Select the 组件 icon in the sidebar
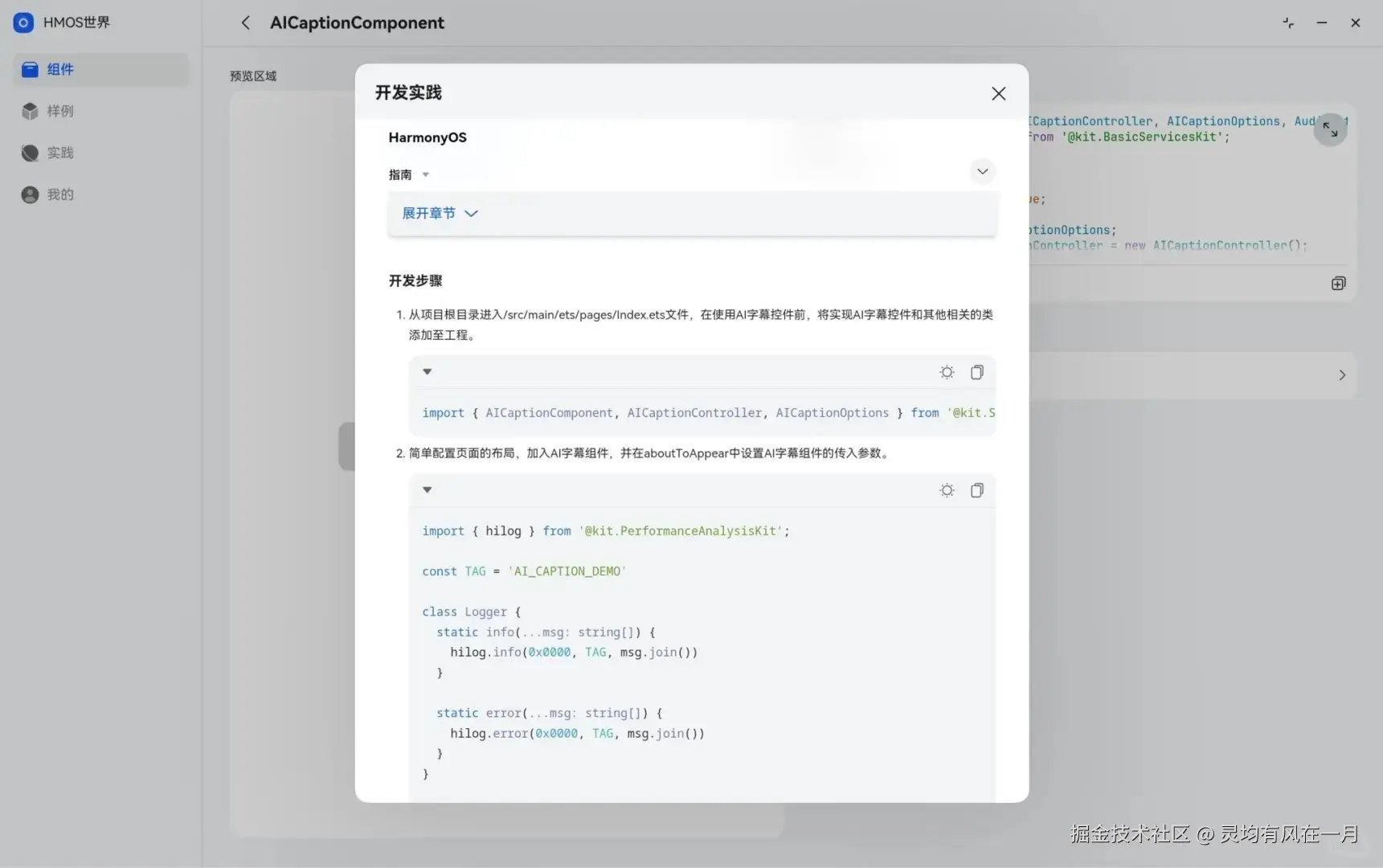 click(x=29, y=70)
